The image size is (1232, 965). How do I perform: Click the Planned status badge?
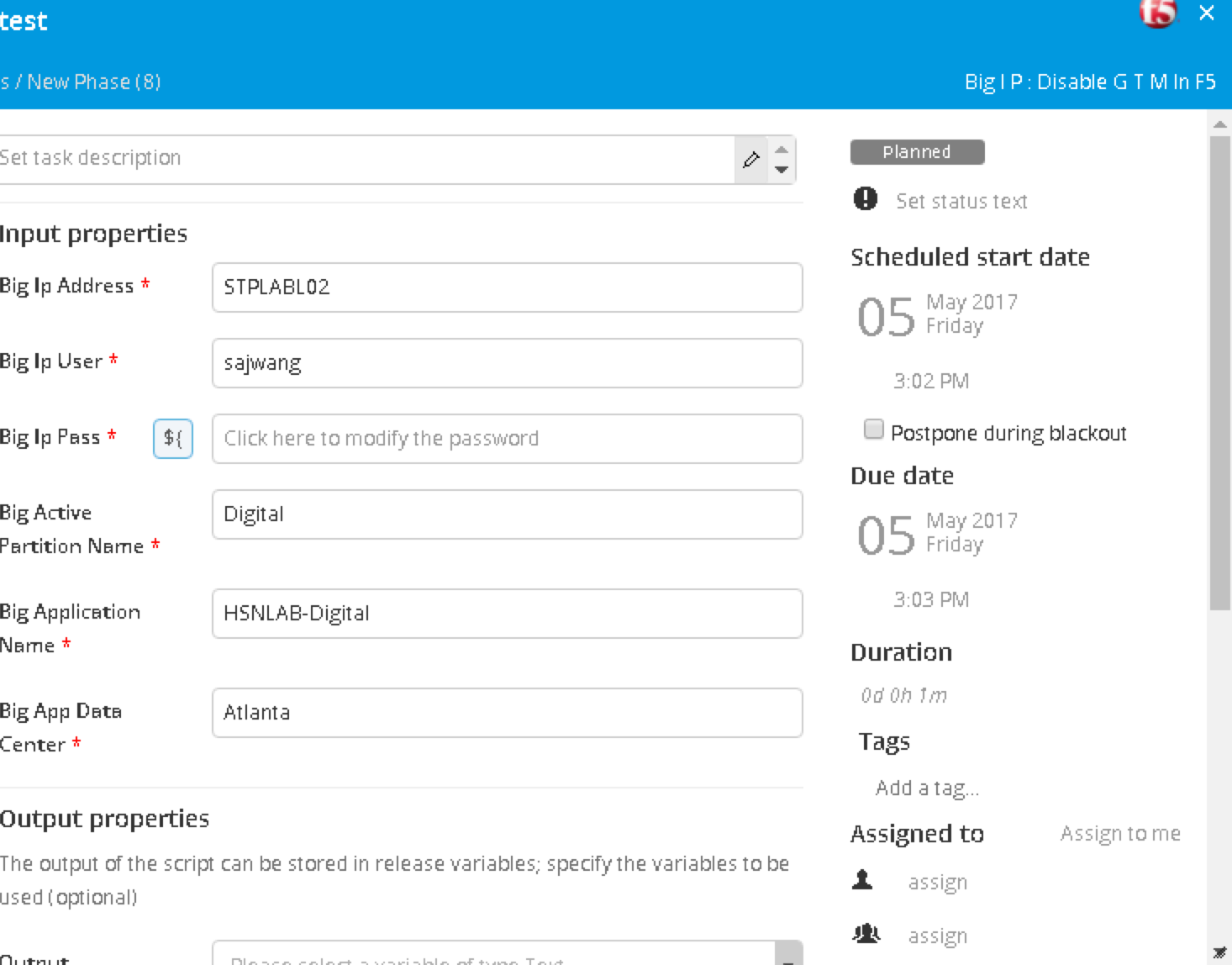[x=917, y=152]
